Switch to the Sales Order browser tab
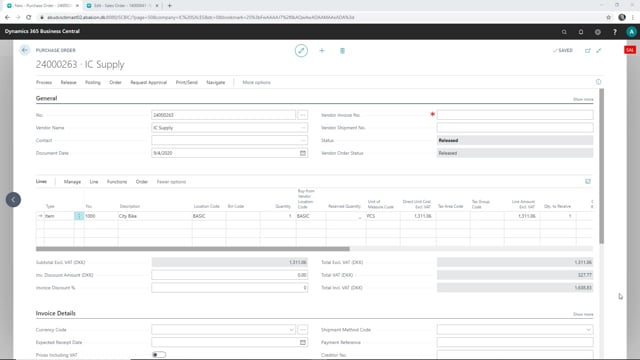 point(122,6)
